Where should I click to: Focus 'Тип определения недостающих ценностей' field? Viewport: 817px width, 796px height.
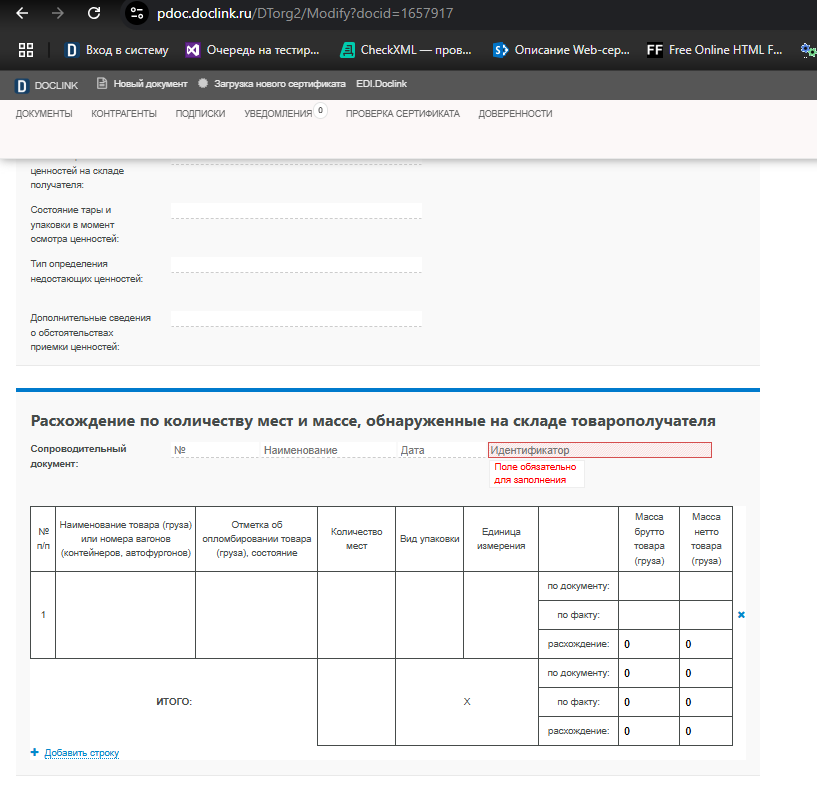[x=296, y=265]
